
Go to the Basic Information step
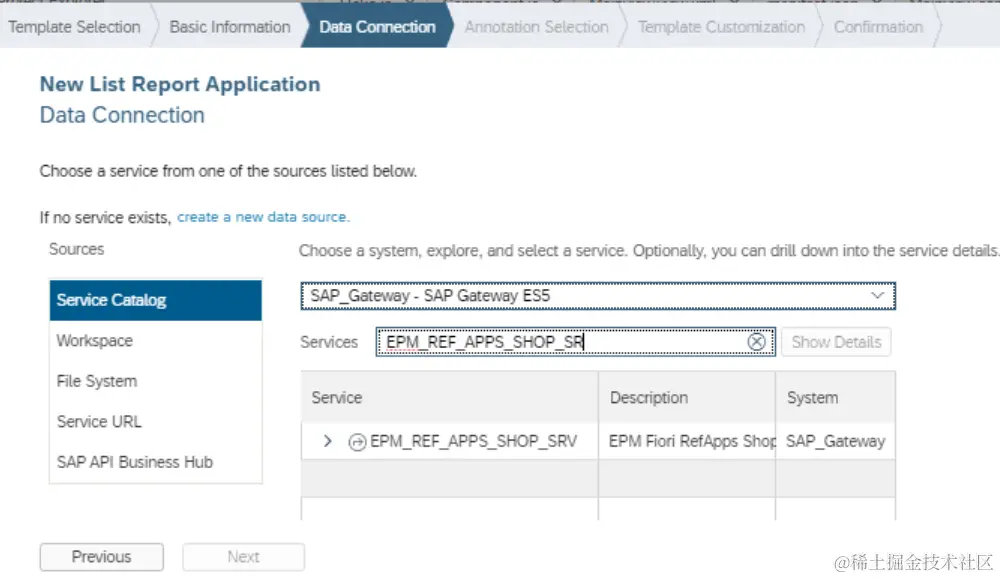coord(230,27)
